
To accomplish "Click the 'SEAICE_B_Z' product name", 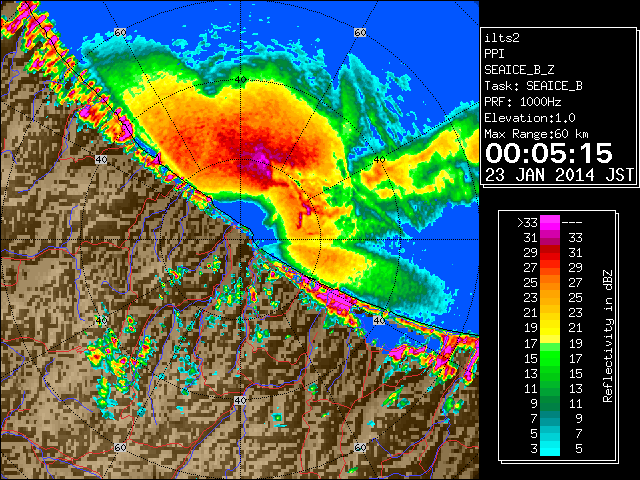I will [x=519, y=70].
